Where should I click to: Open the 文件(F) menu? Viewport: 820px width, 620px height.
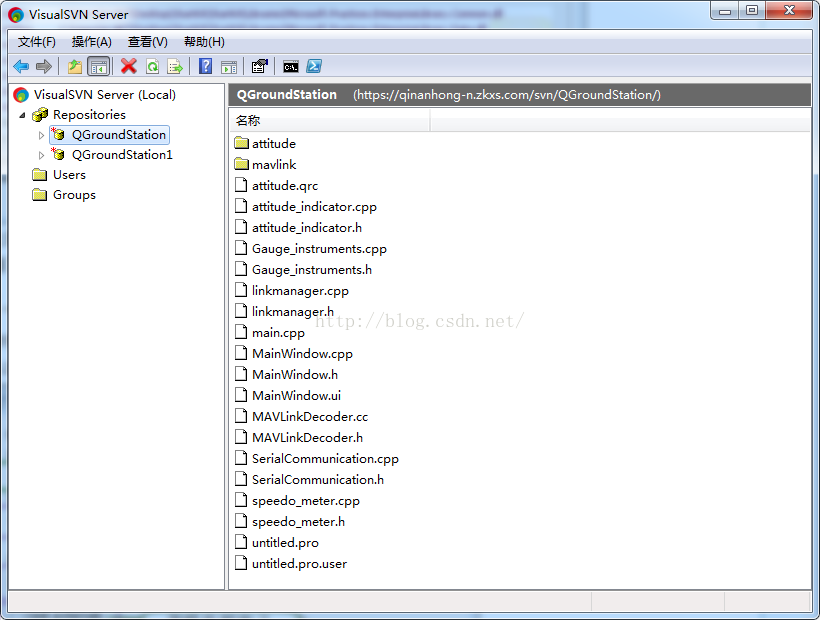point(37,42)
